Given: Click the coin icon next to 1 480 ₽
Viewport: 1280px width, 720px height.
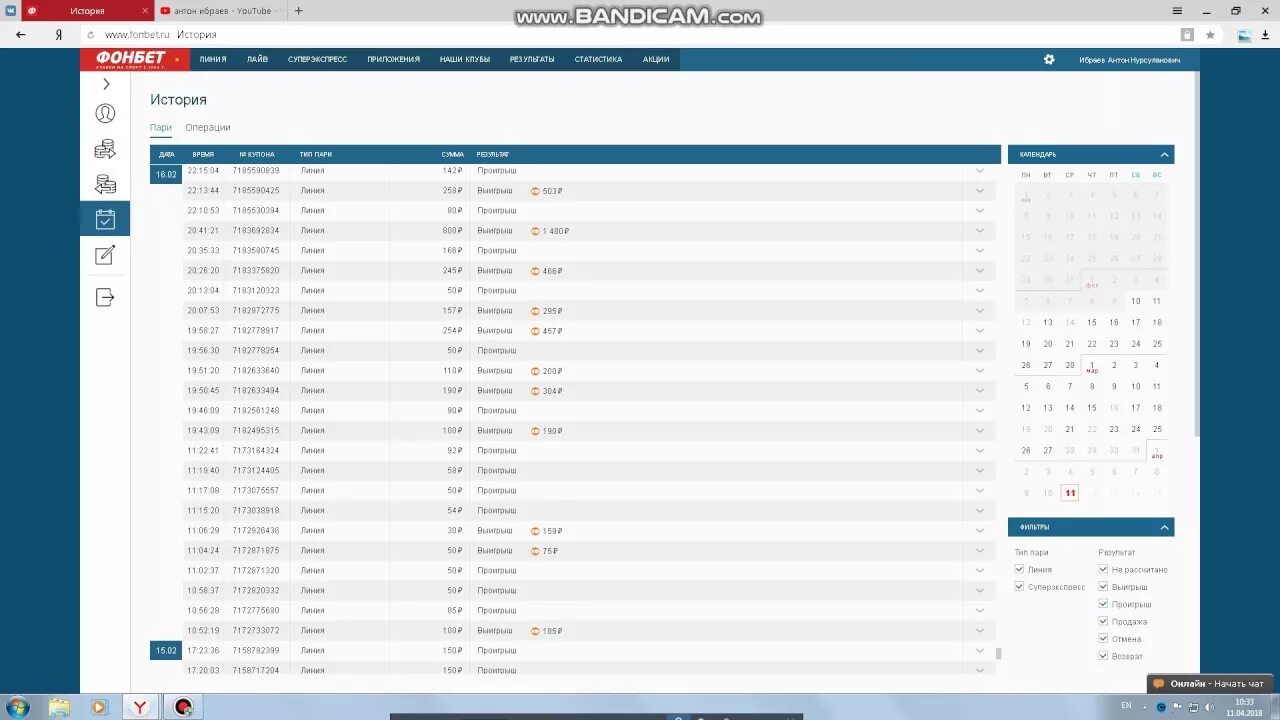Looking at the screenshot, I should pyautogui.click(x=535, y=231).
